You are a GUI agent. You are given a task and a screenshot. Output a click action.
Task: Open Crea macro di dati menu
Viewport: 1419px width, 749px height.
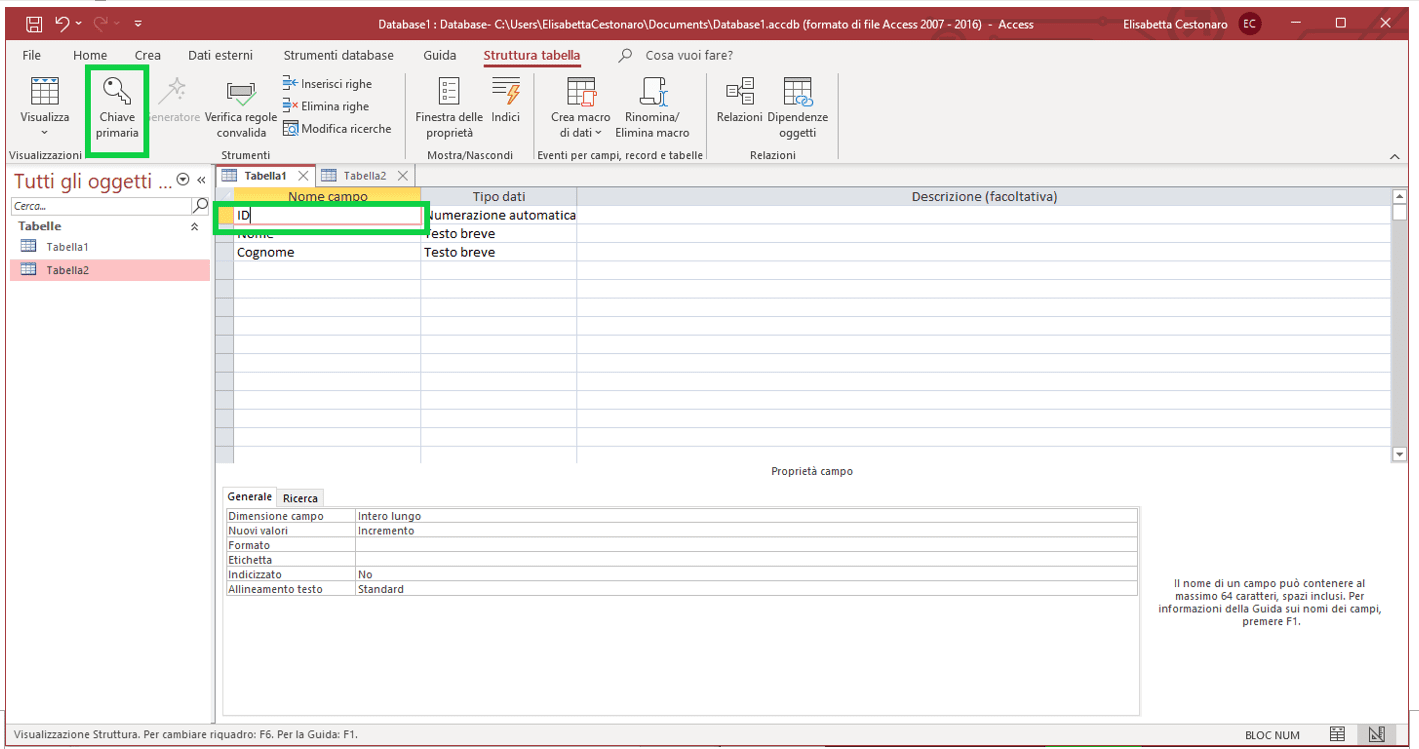pos(581,107)
